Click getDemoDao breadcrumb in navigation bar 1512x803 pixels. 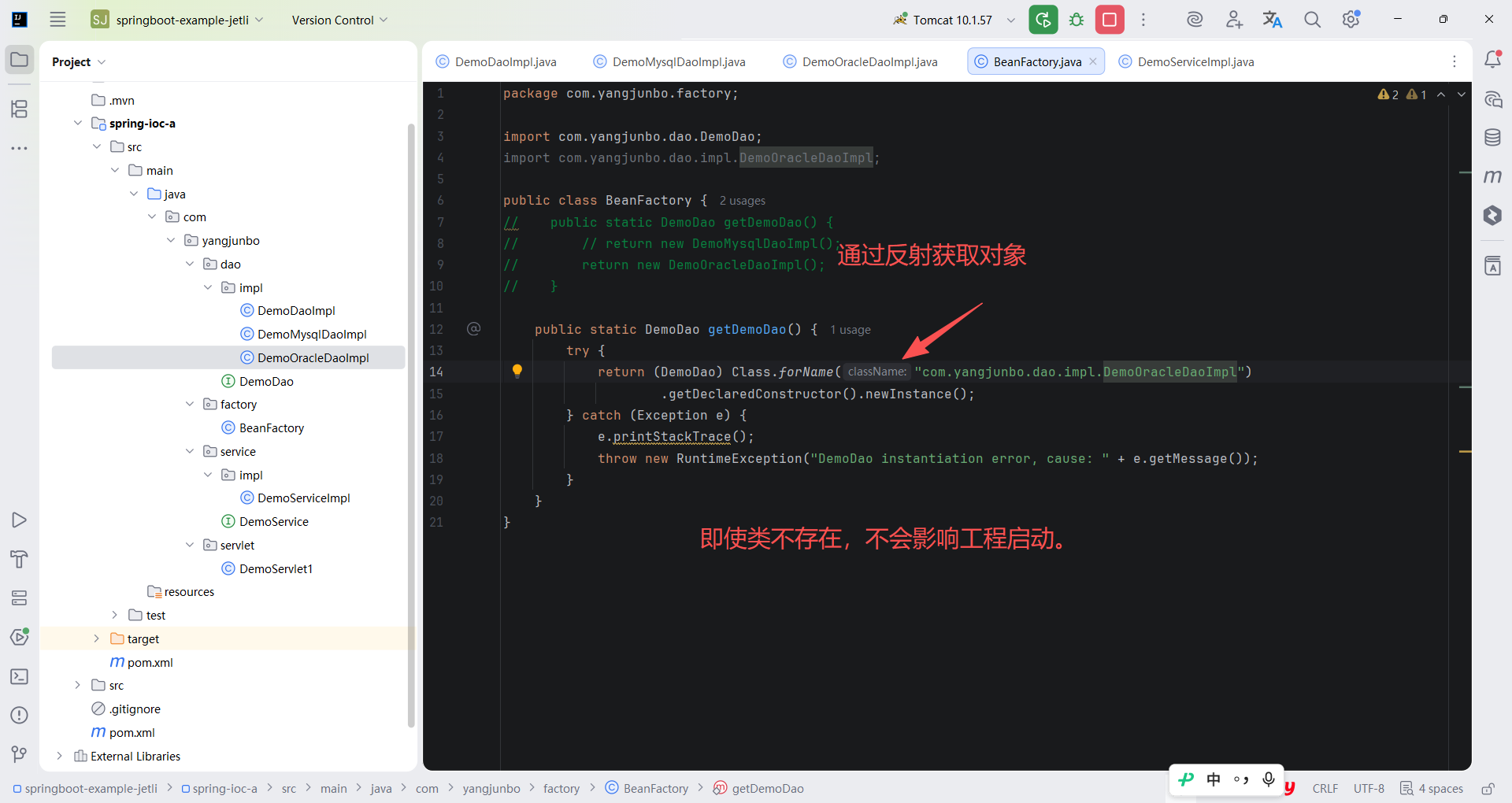(x=759, y=788)
